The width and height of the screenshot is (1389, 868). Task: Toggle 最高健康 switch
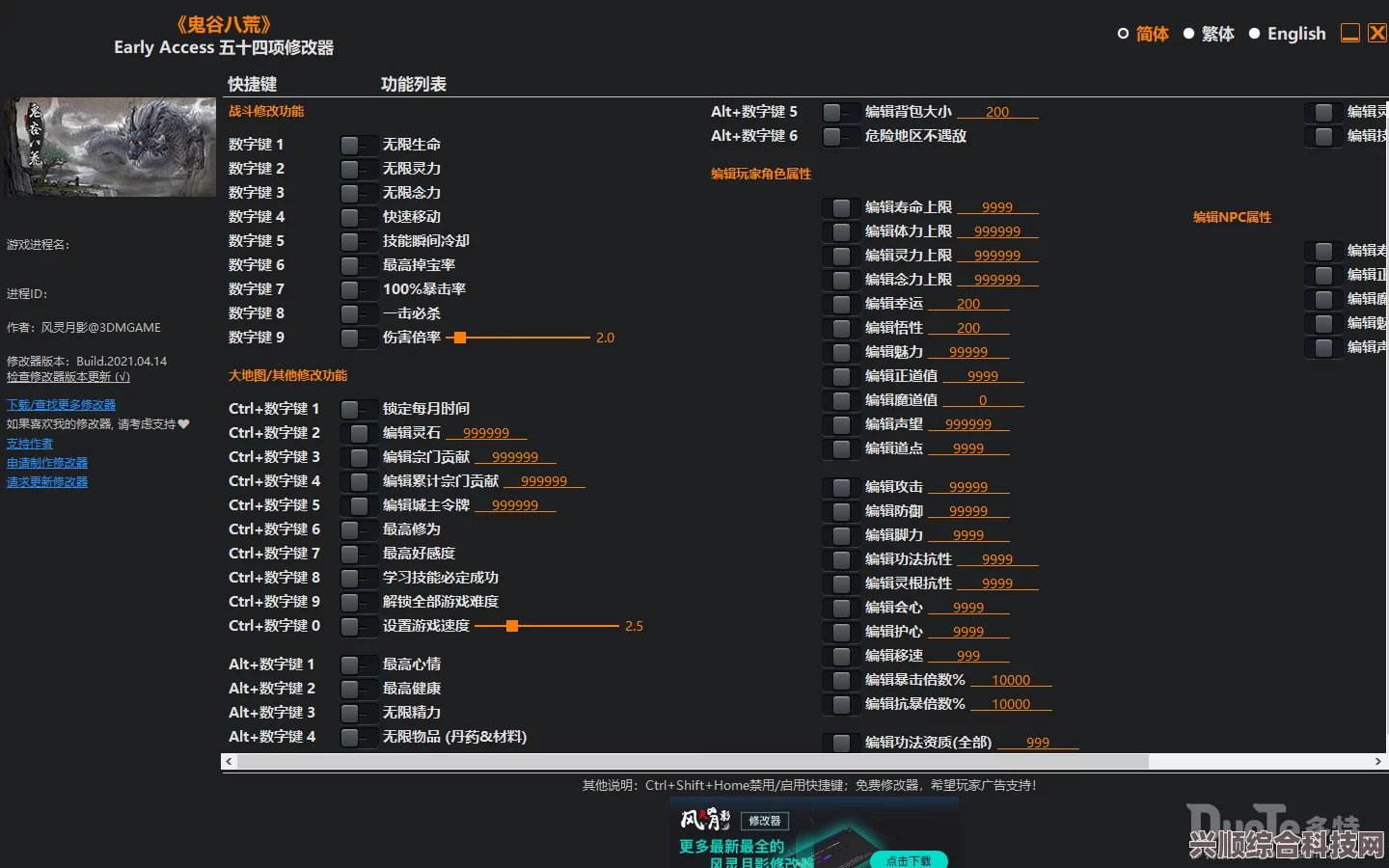pos(358,689)
